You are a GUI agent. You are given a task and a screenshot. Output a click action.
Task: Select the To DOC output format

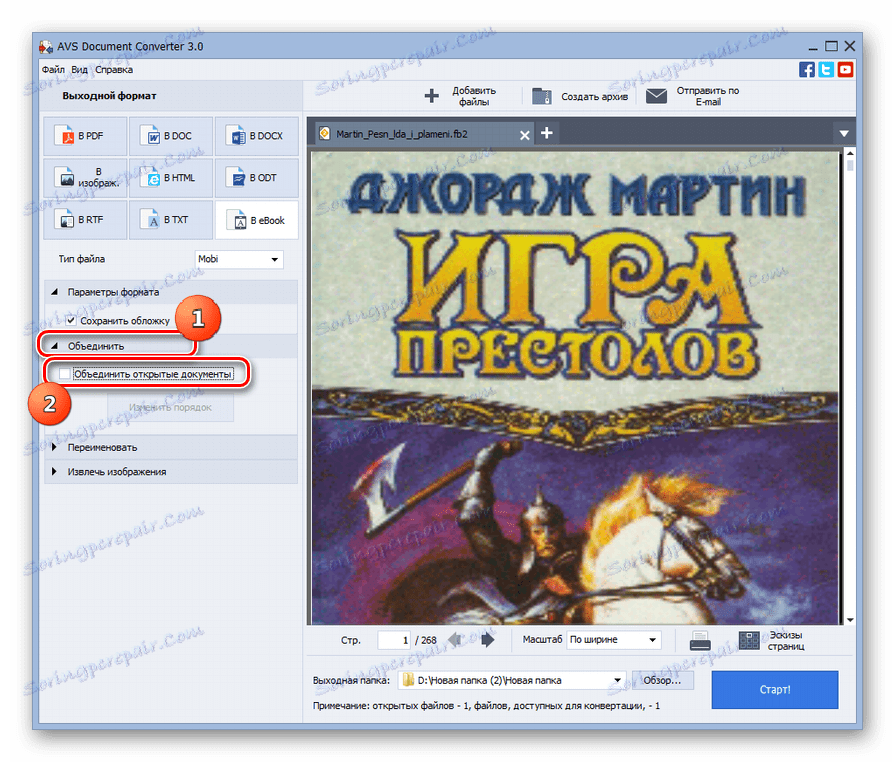(171, 136)
